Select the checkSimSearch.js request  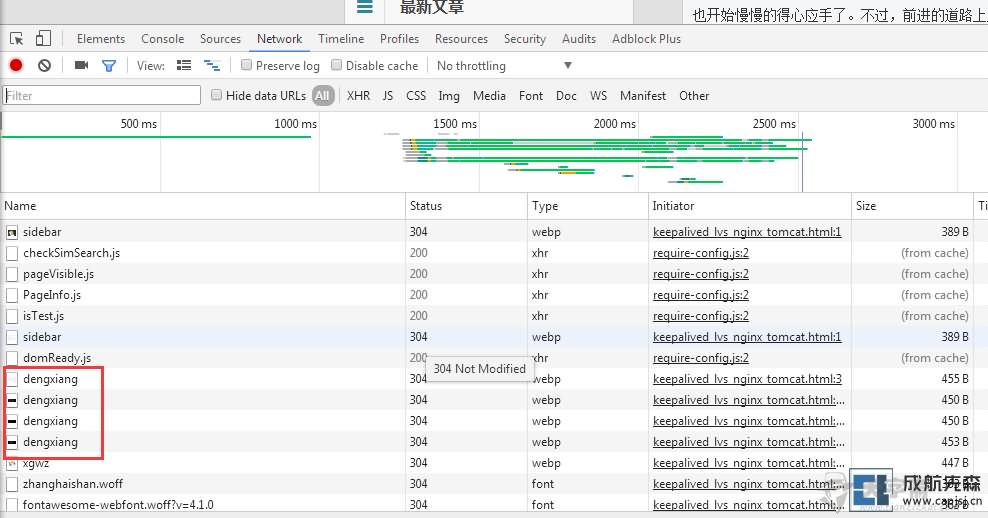(x=71, y=253)
